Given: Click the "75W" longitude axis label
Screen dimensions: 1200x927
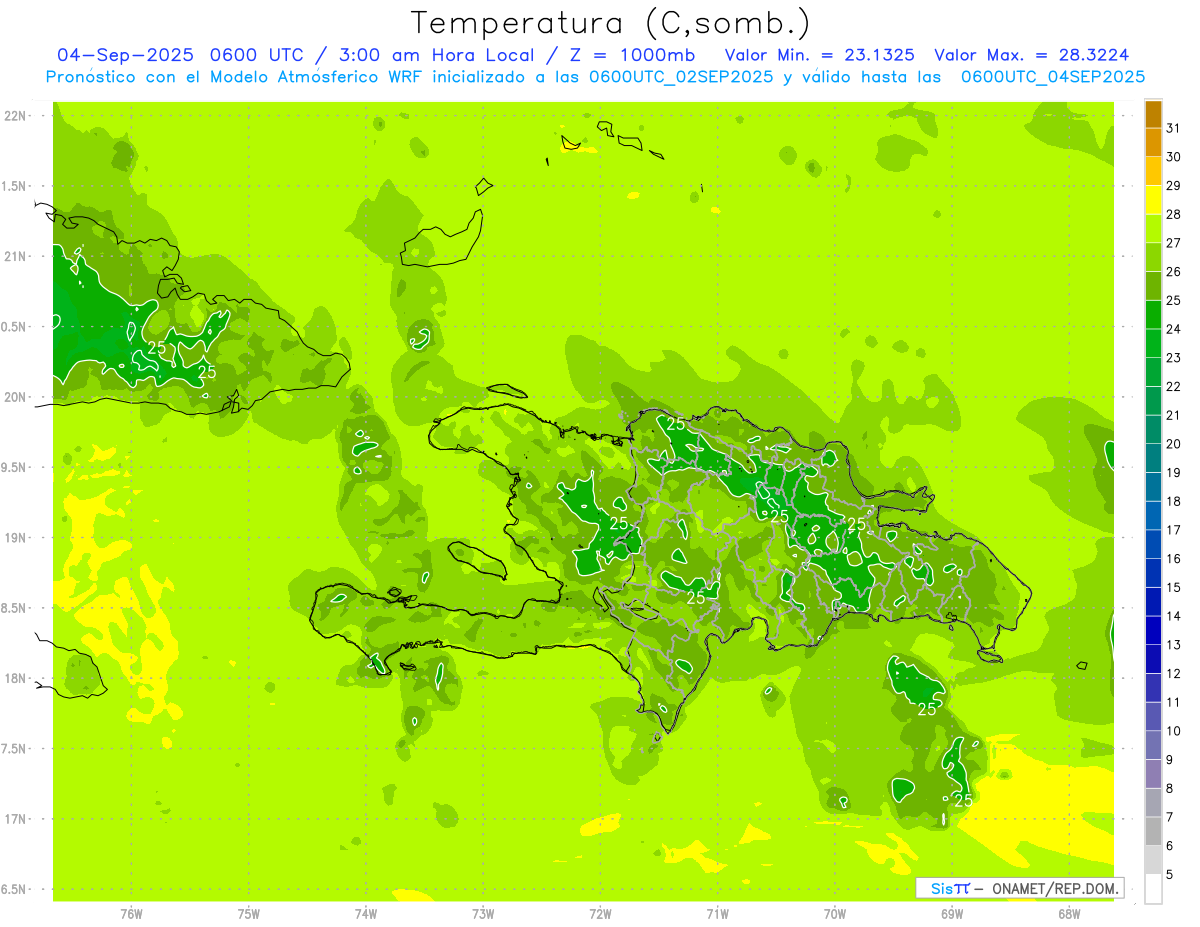Looking at the screenshot, I should coord(249,914).
